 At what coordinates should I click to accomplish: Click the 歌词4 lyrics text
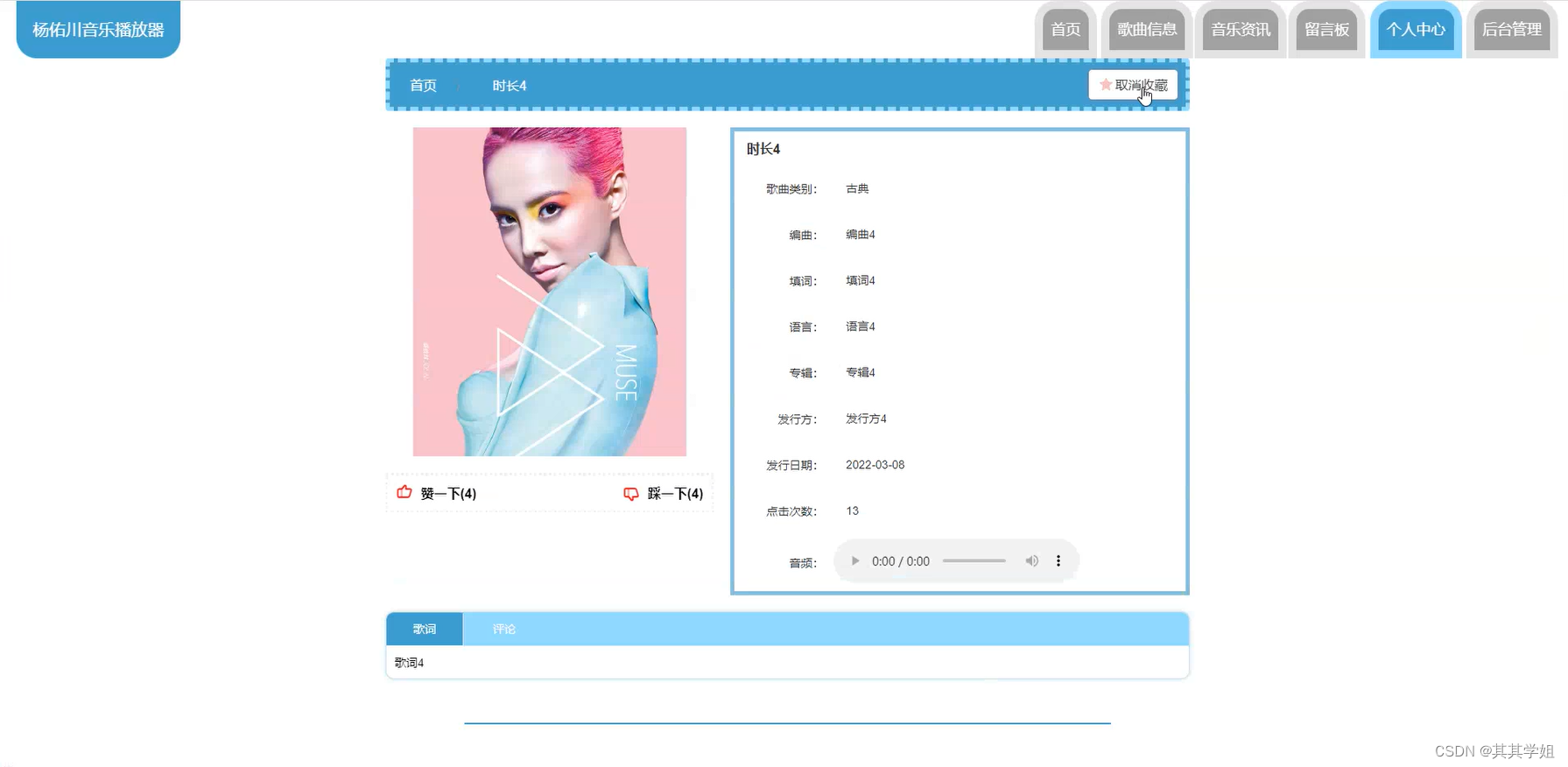tap(409, 663)
